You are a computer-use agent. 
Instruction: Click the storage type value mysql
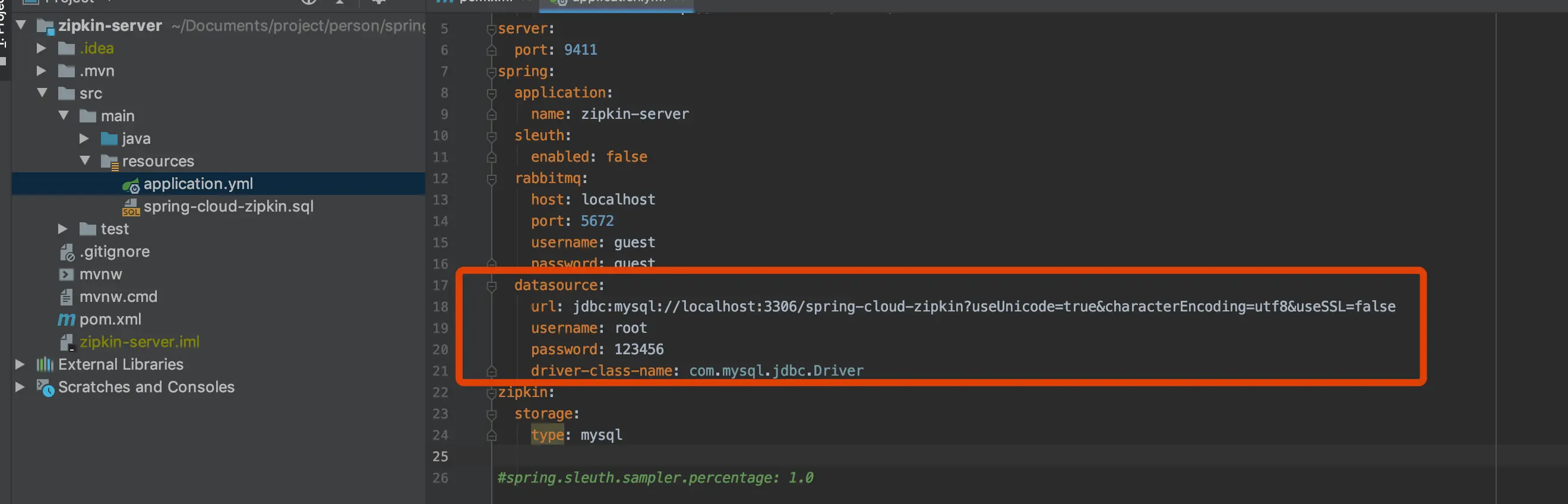pos(601,435)
